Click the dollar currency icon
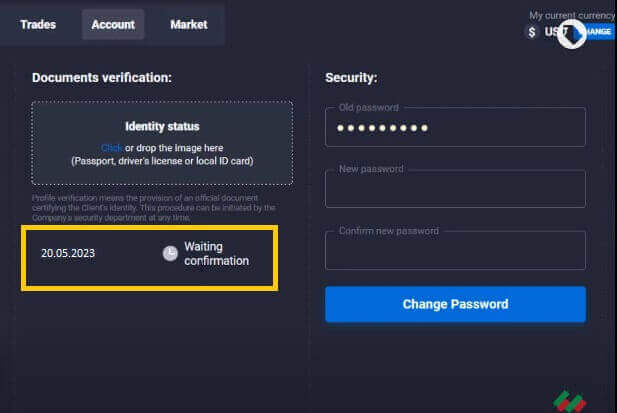This screenshot has height=413, width=617. pyautogui.click(x=532, y=32)
